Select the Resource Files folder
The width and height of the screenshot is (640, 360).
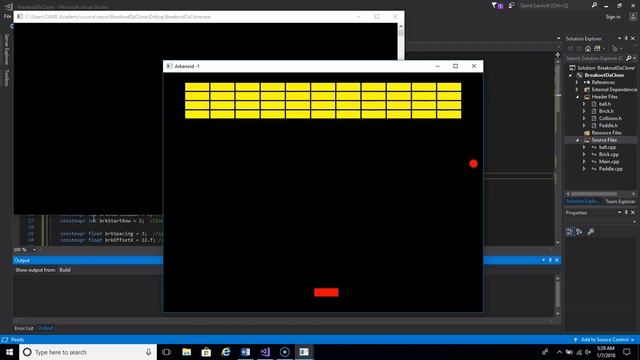coord(607,133)
